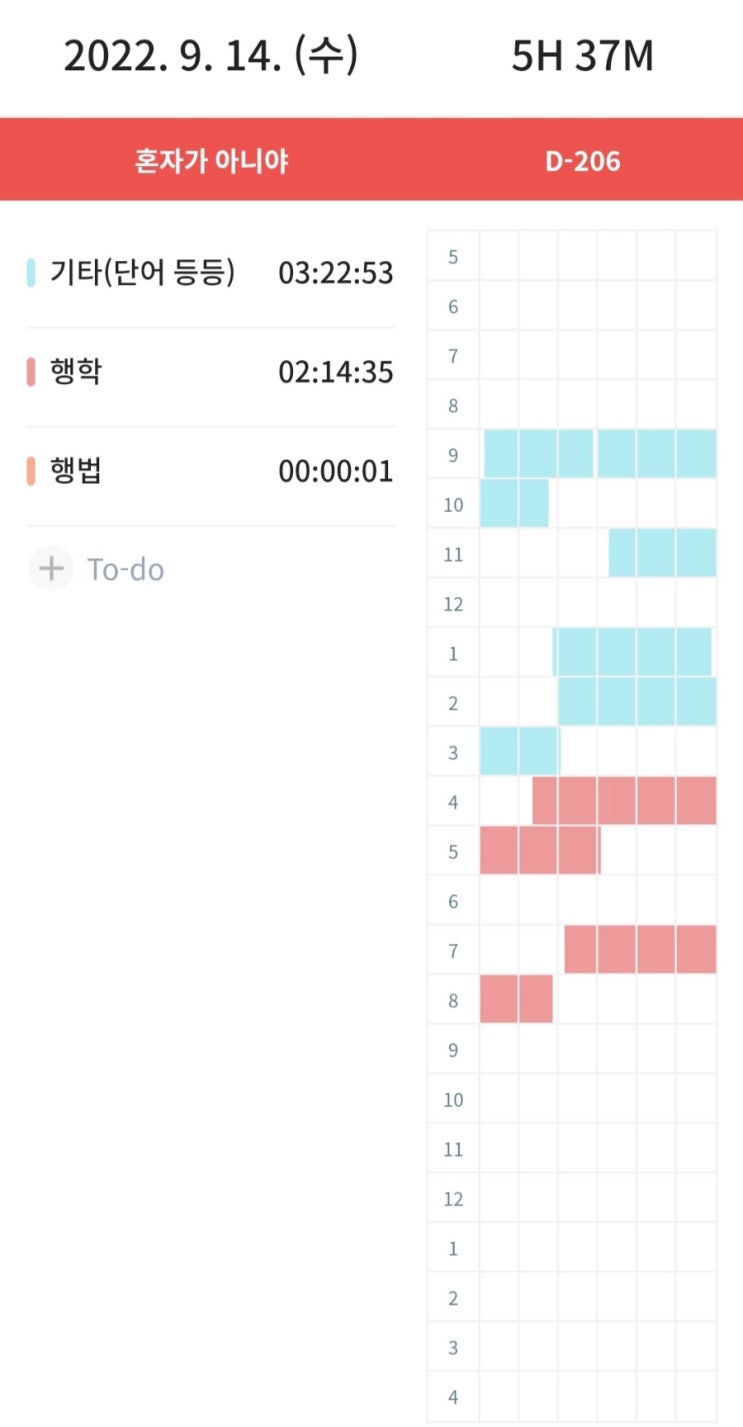The width and height of the screenshot is (743, 1427).
Task: Tap the total study time 5H 37M
Action: (x=582, y=57)
